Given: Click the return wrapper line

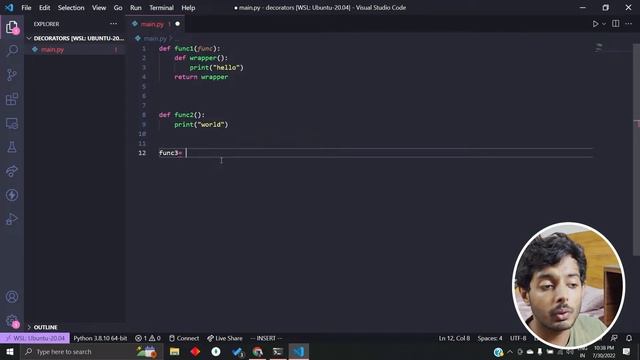Looking at the screenshot, I should (201, 77).
